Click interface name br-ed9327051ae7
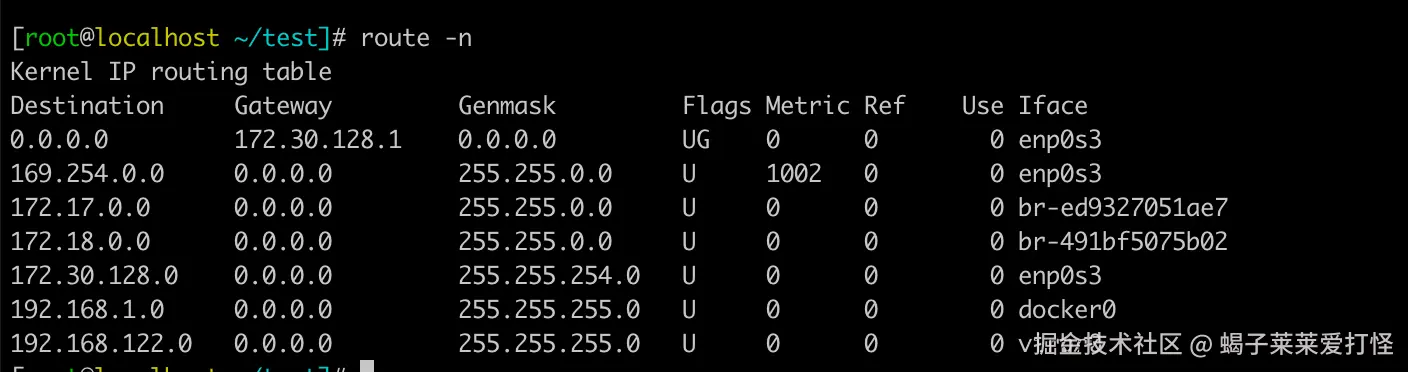 tap(1123, 207)
